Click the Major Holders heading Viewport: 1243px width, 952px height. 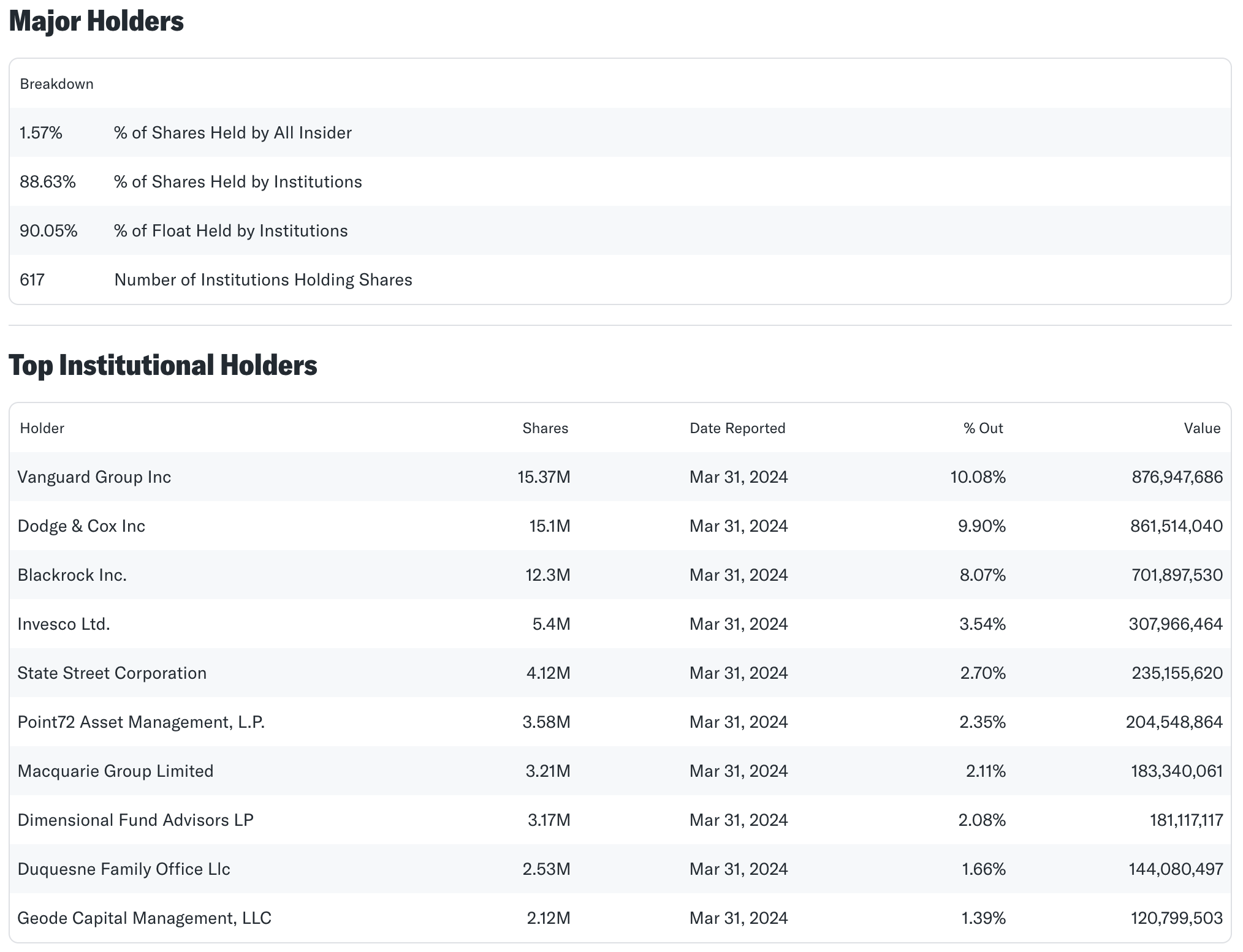[x=96, y=21]
